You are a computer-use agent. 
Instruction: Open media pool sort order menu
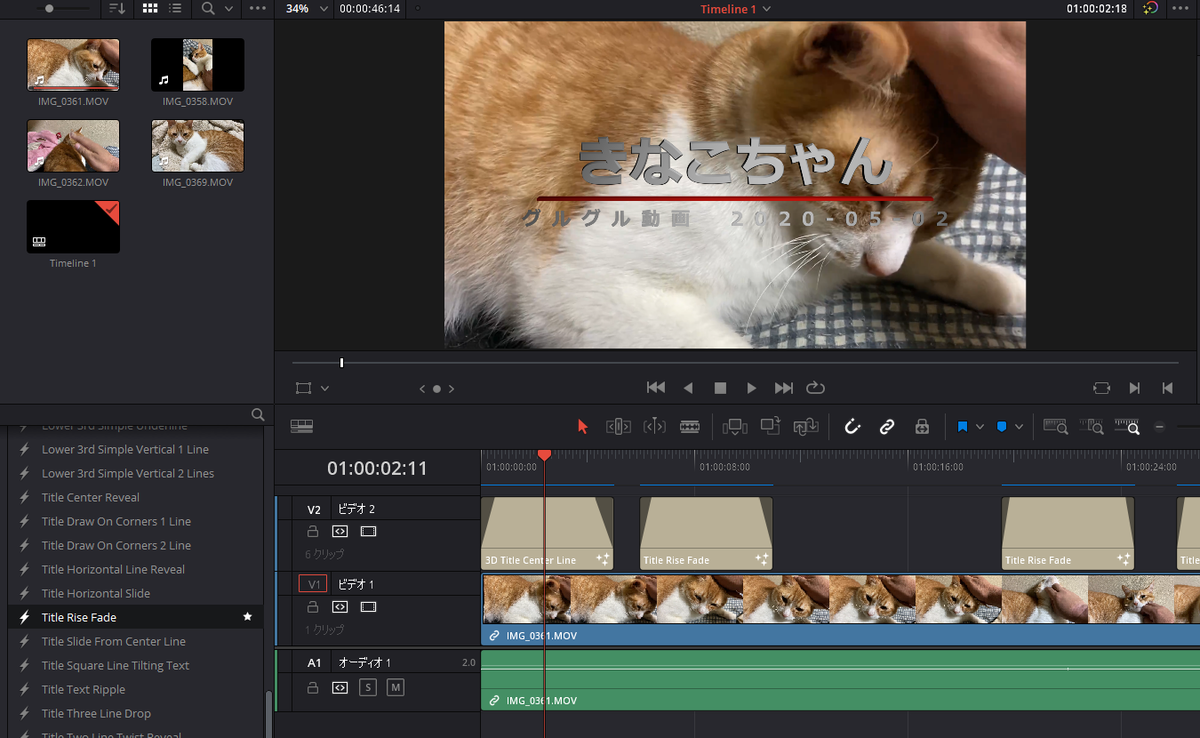[x=117, y=8]
